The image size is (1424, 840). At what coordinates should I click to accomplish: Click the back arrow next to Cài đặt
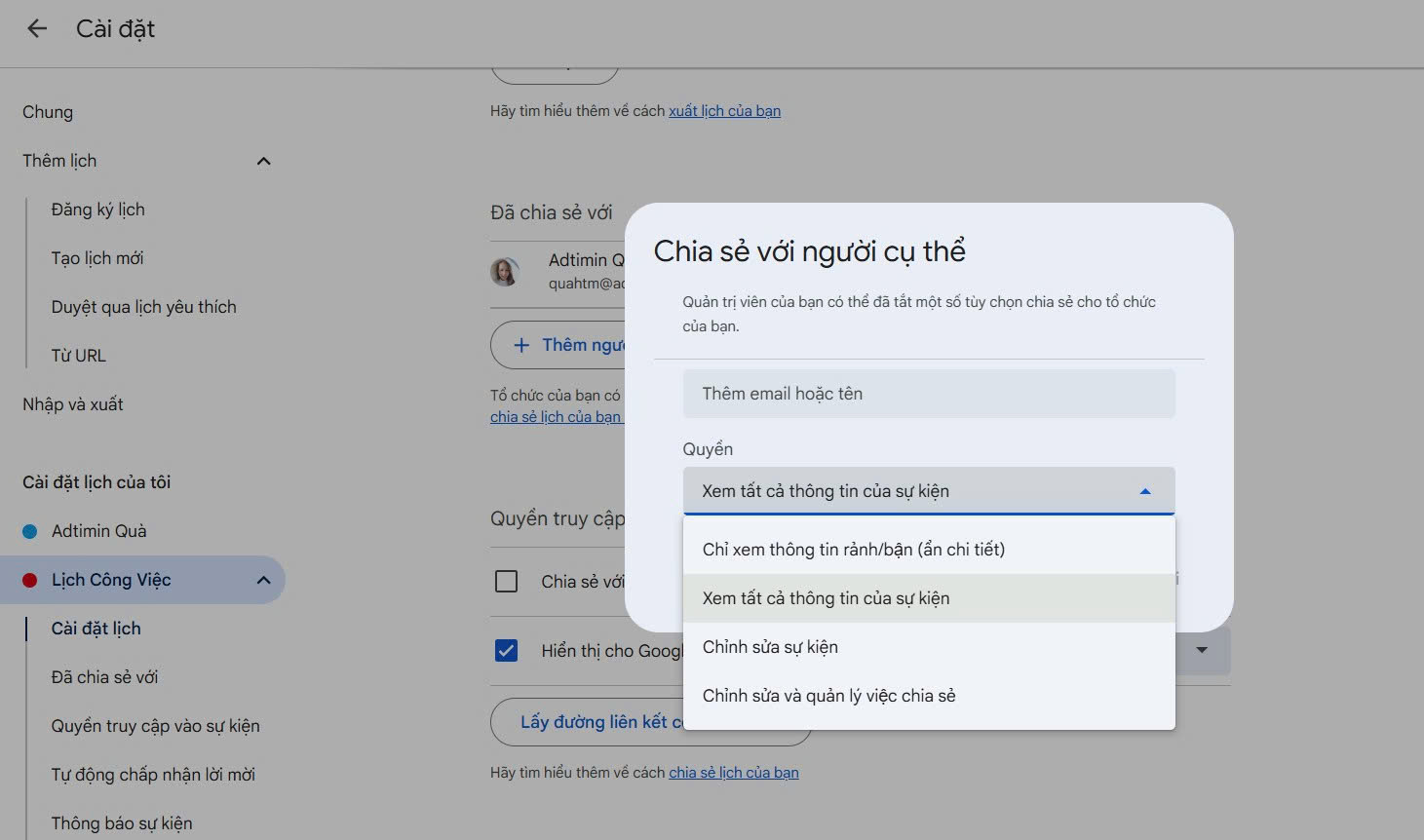coord(37,29)
